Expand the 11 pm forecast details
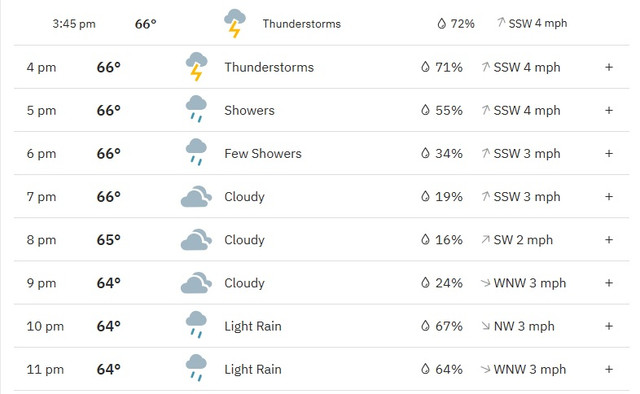This screenshot has width=640, height=394. (x=609, y=369)
